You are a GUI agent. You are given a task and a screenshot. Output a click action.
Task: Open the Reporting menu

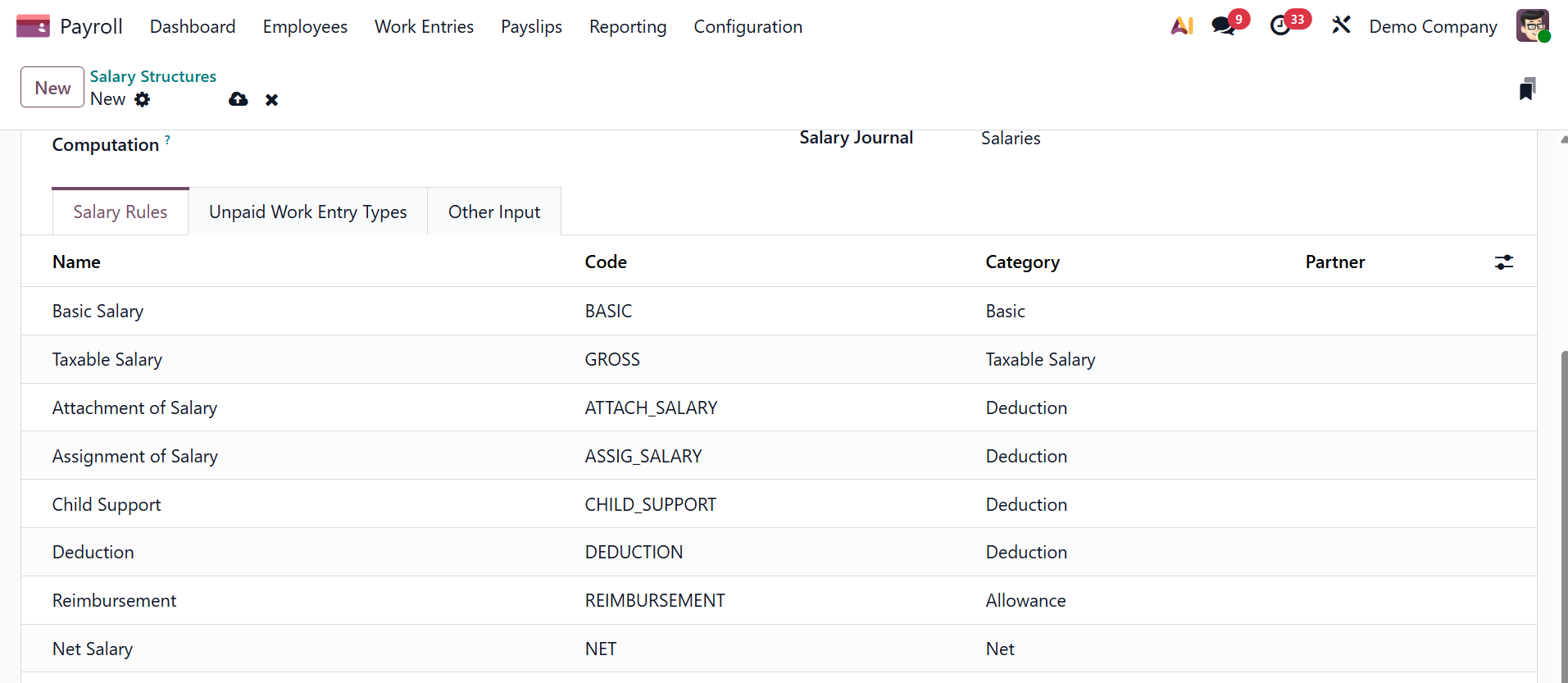(627, 27)
